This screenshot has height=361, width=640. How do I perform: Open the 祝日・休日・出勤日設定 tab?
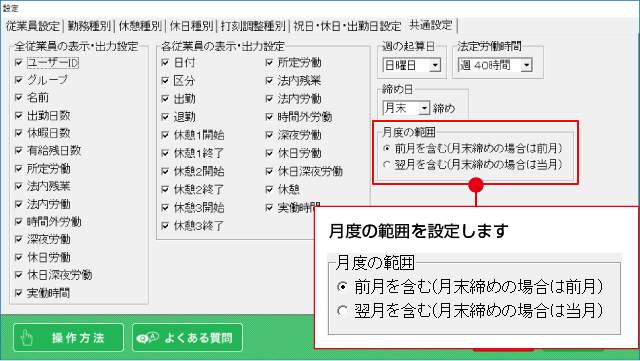pos(347,26)
